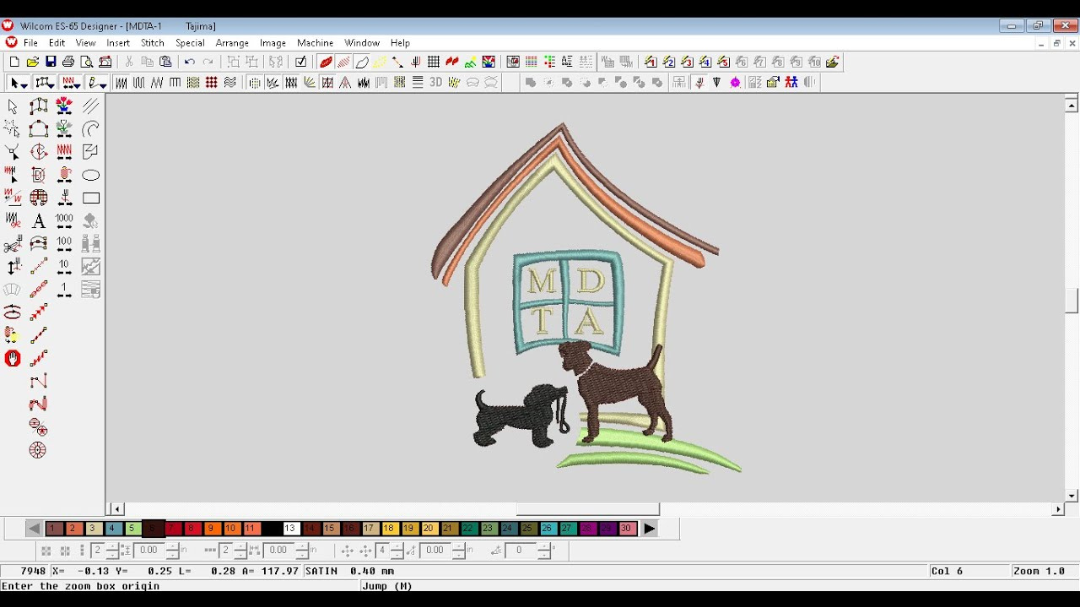The width and height of the screenshot is (1080, 607).
Task: Click the Print icon in toolbar
Action: click(68, 62)
